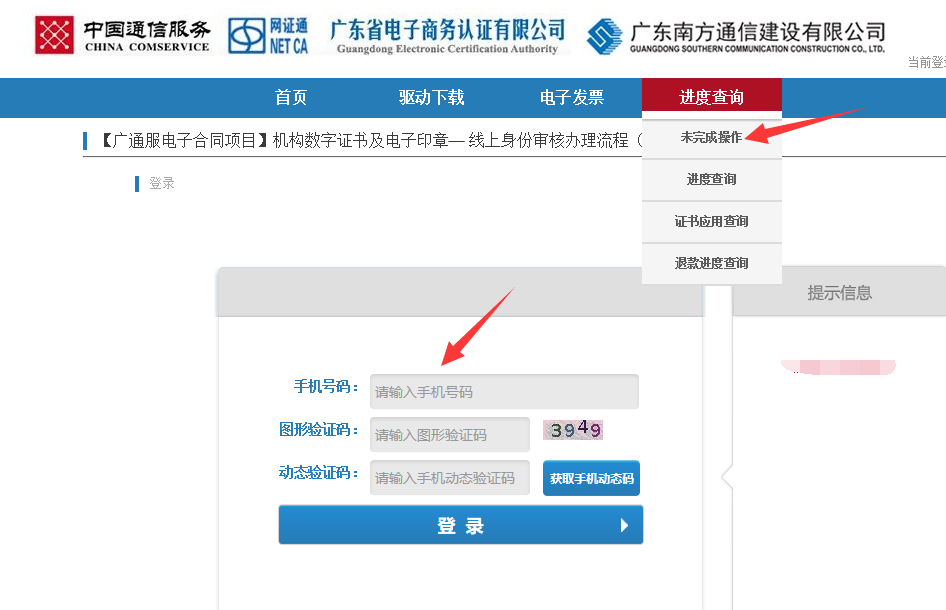
Task: Select 证书应用查询 from the dropdown list
Action: point(711,222)
